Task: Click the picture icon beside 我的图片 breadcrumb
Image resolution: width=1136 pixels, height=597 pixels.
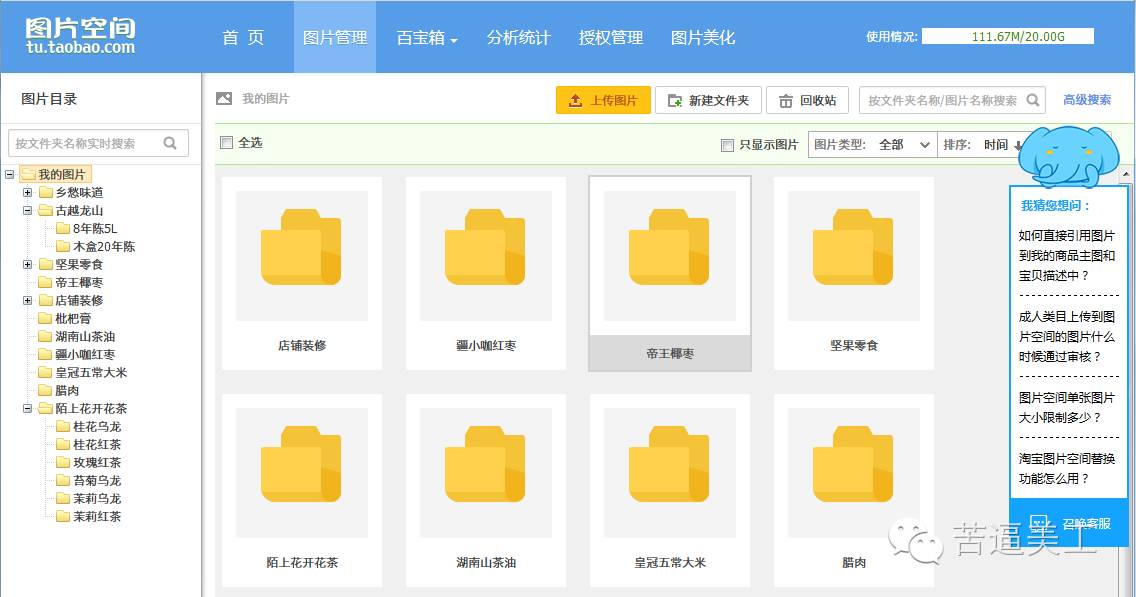Action: (x=225, y=98)
